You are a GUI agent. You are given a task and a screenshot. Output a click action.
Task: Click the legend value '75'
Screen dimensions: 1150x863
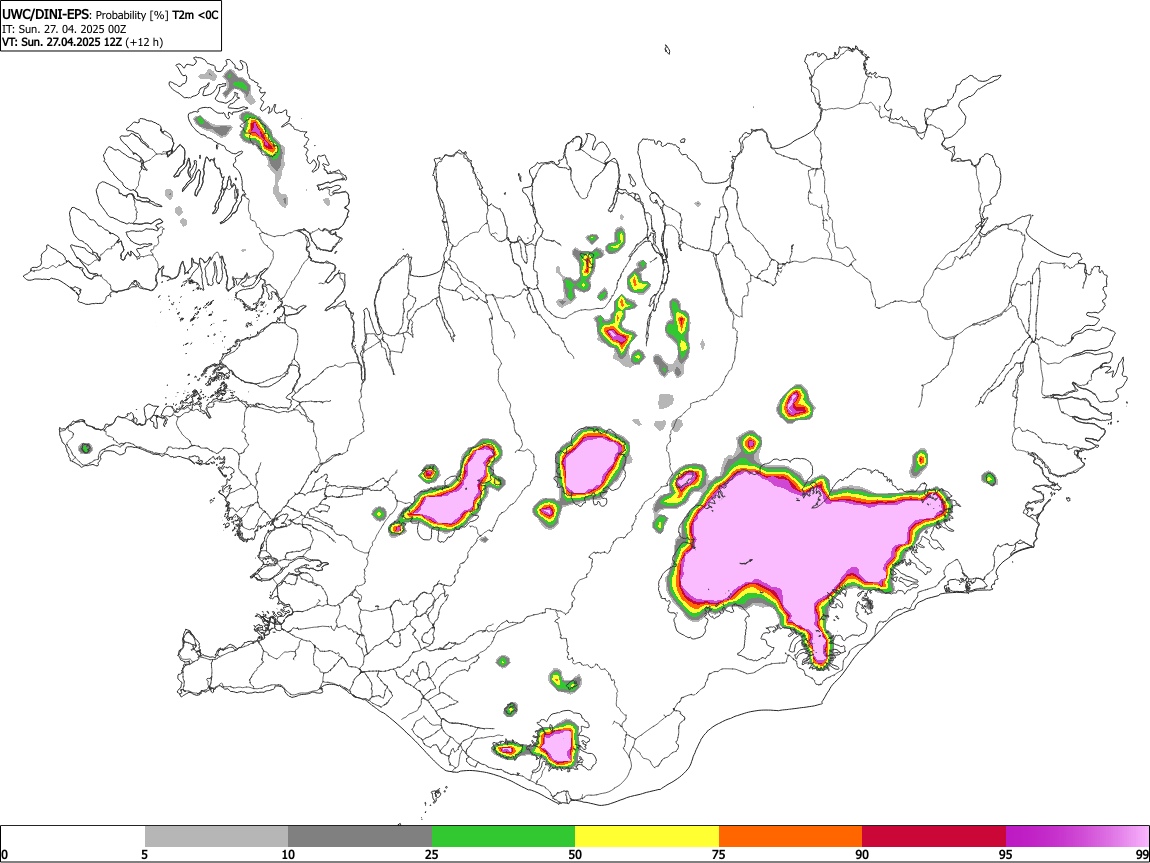tap(719, 854)
